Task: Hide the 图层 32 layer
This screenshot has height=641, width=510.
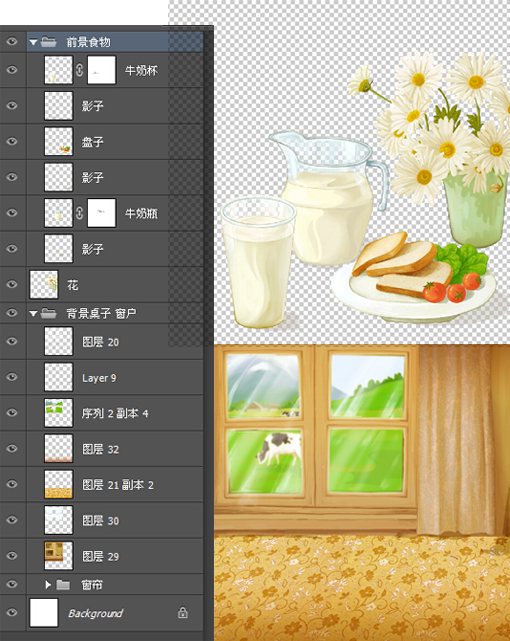Action: (x=12, y=448)
